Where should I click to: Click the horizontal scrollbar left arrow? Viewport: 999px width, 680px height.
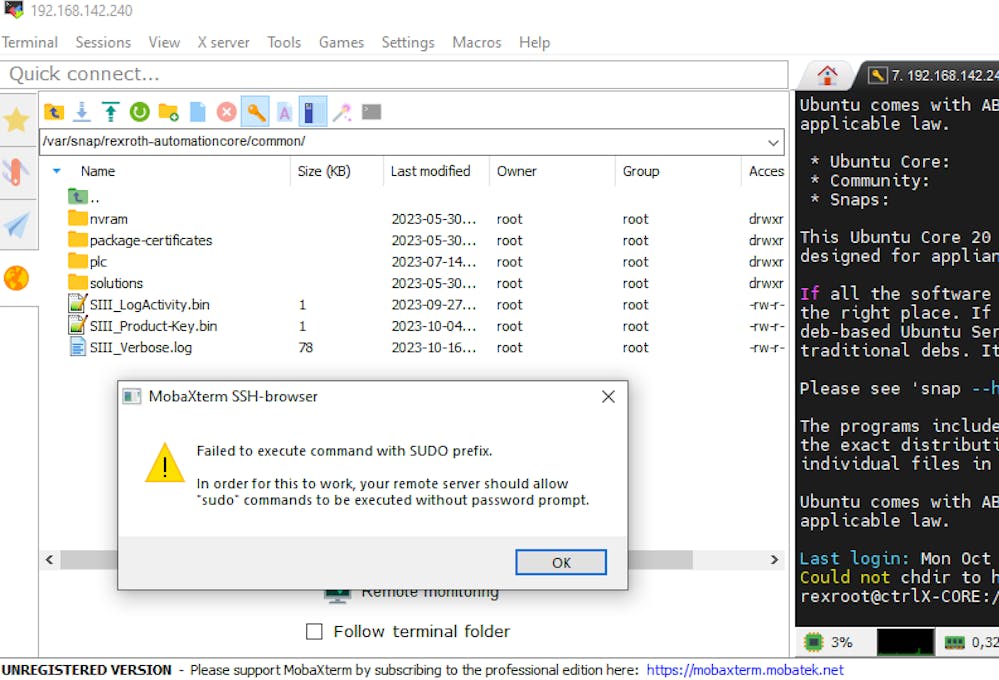coord(50,560)
